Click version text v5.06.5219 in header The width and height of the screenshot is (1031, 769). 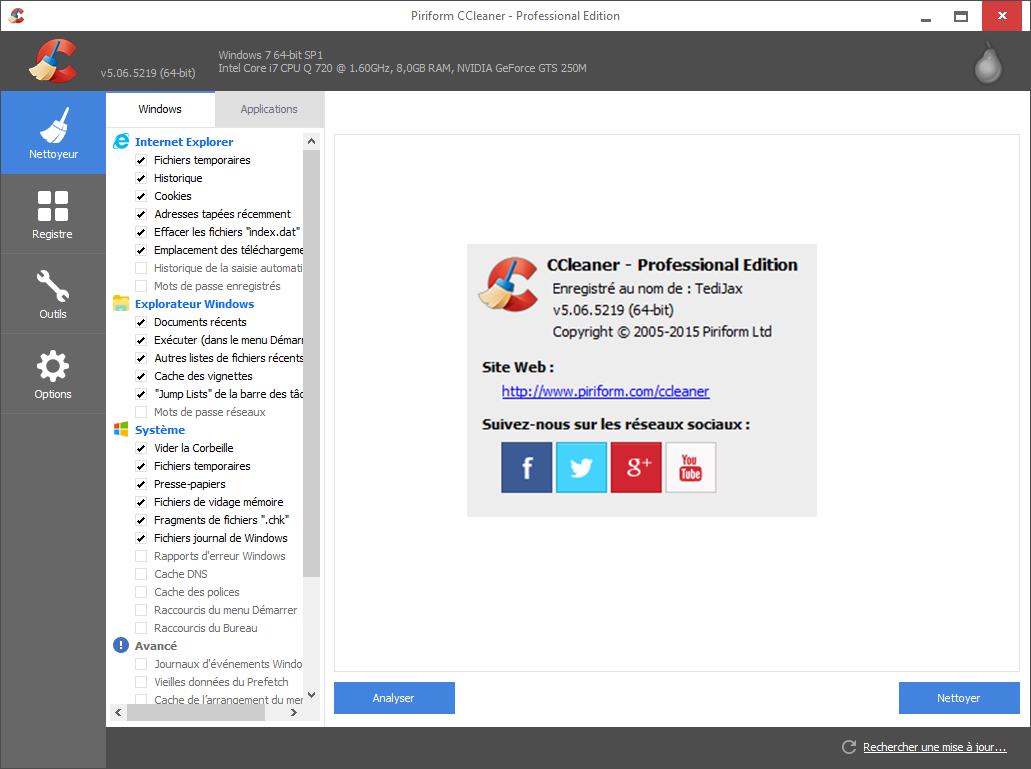(148, 73)
